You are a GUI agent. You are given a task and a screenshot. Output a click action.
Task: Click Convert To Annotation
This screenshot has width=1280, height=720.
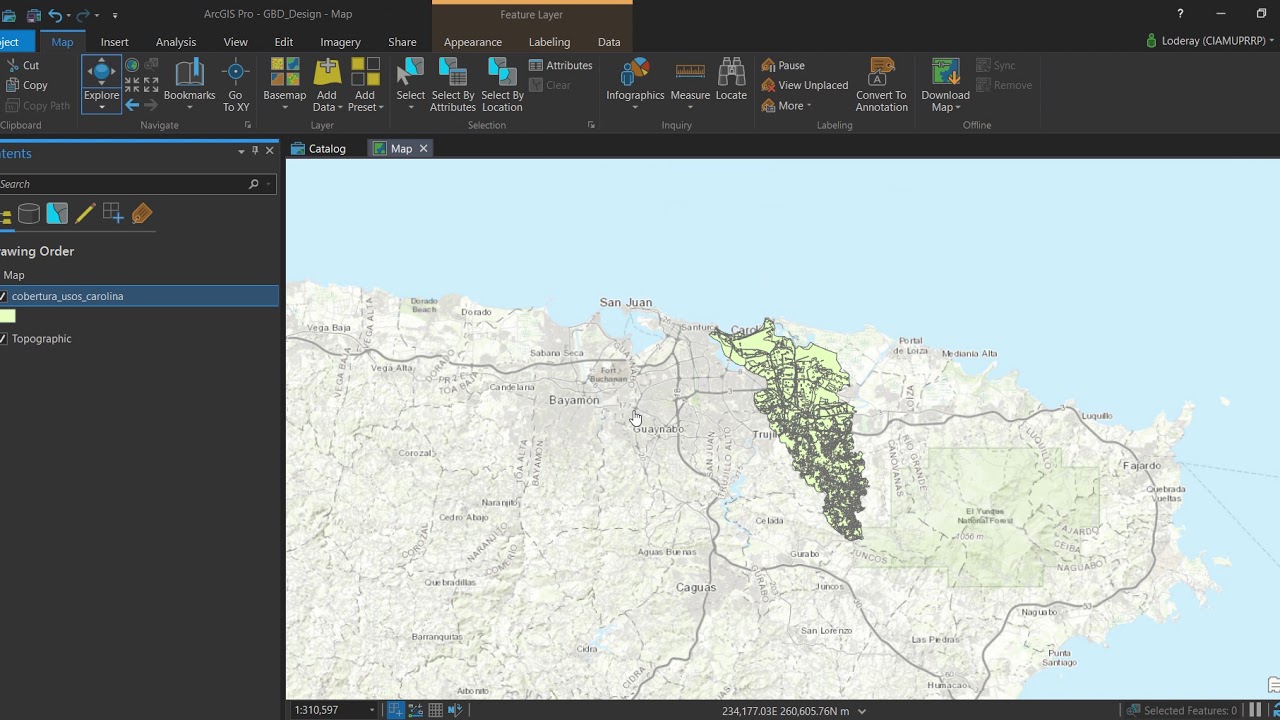tap(881, 84)
